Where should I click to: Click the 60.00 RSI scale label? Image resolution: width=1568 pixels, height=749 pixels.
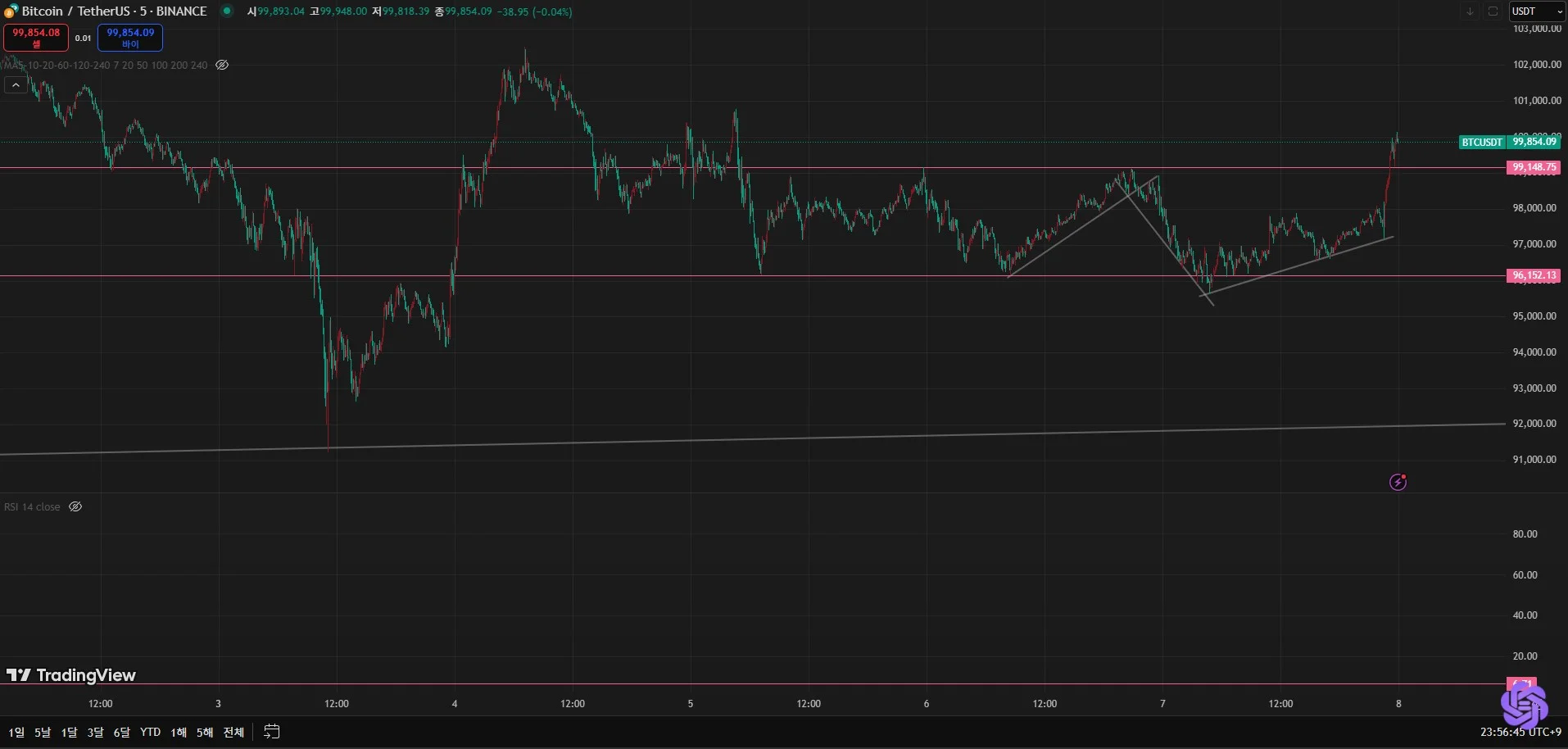(1525, 575)
